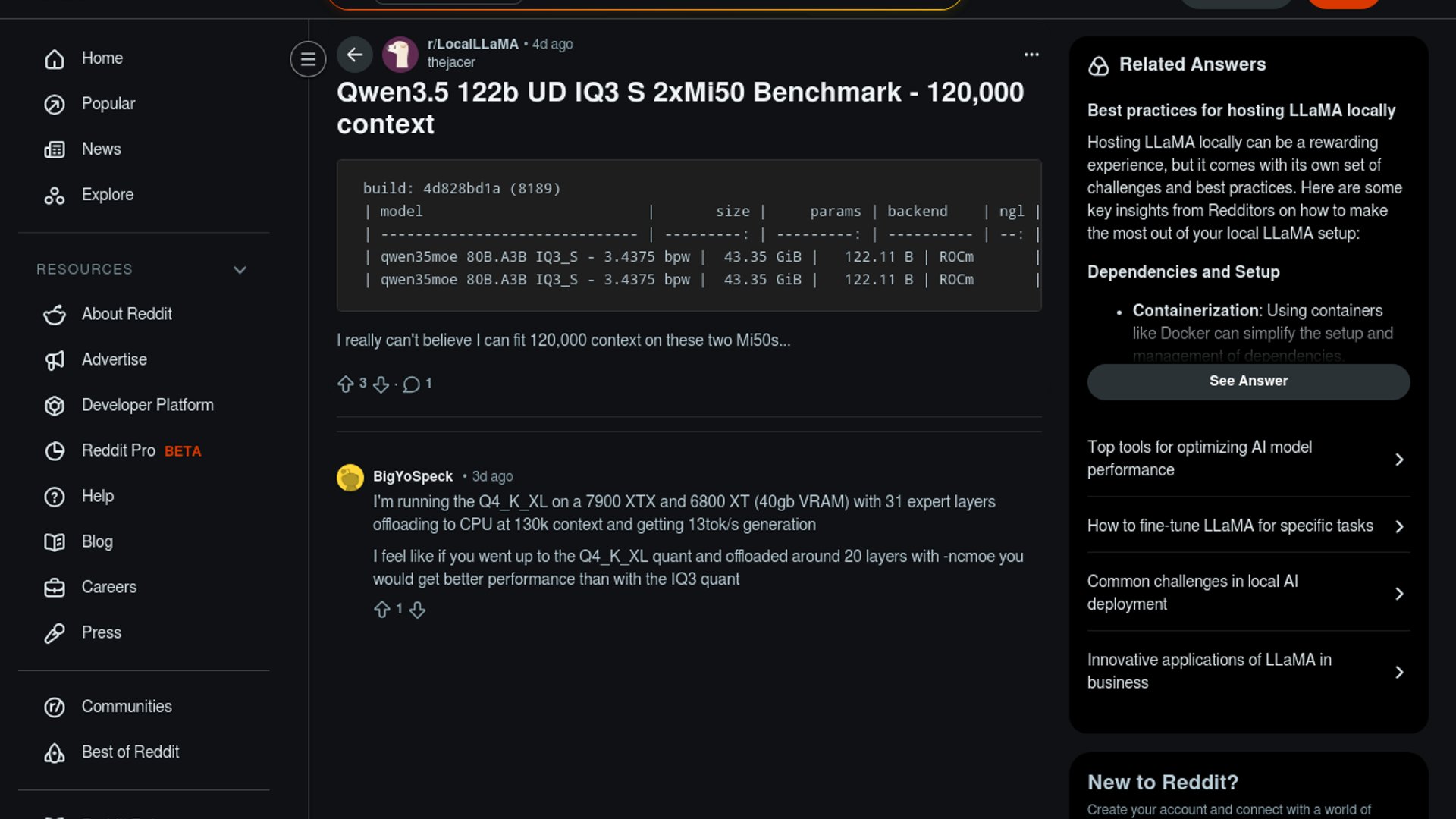Collapse sidebar with hamburger menu icon
Viewport: 1456px width, 819px height.
pyautogui.click(x=308, y=58)
